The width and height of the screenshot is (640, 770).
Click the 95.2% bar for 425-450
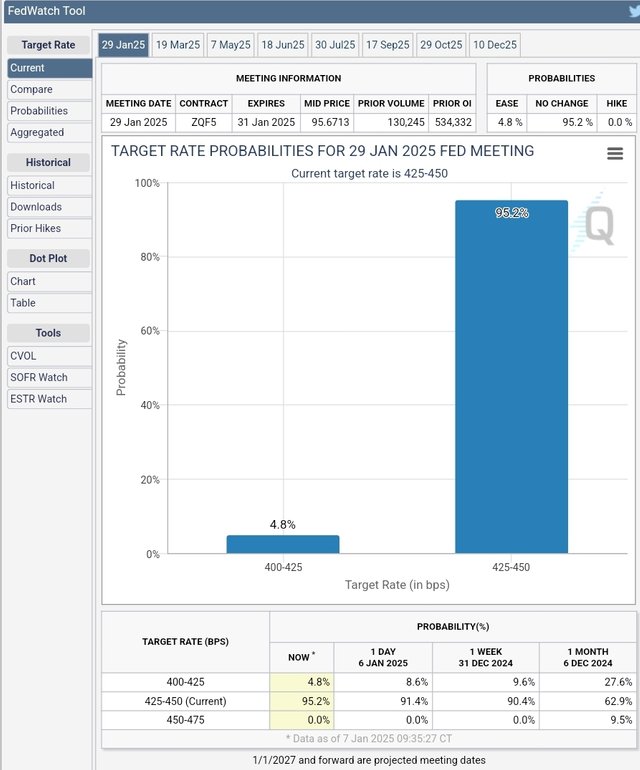(511, 377)
